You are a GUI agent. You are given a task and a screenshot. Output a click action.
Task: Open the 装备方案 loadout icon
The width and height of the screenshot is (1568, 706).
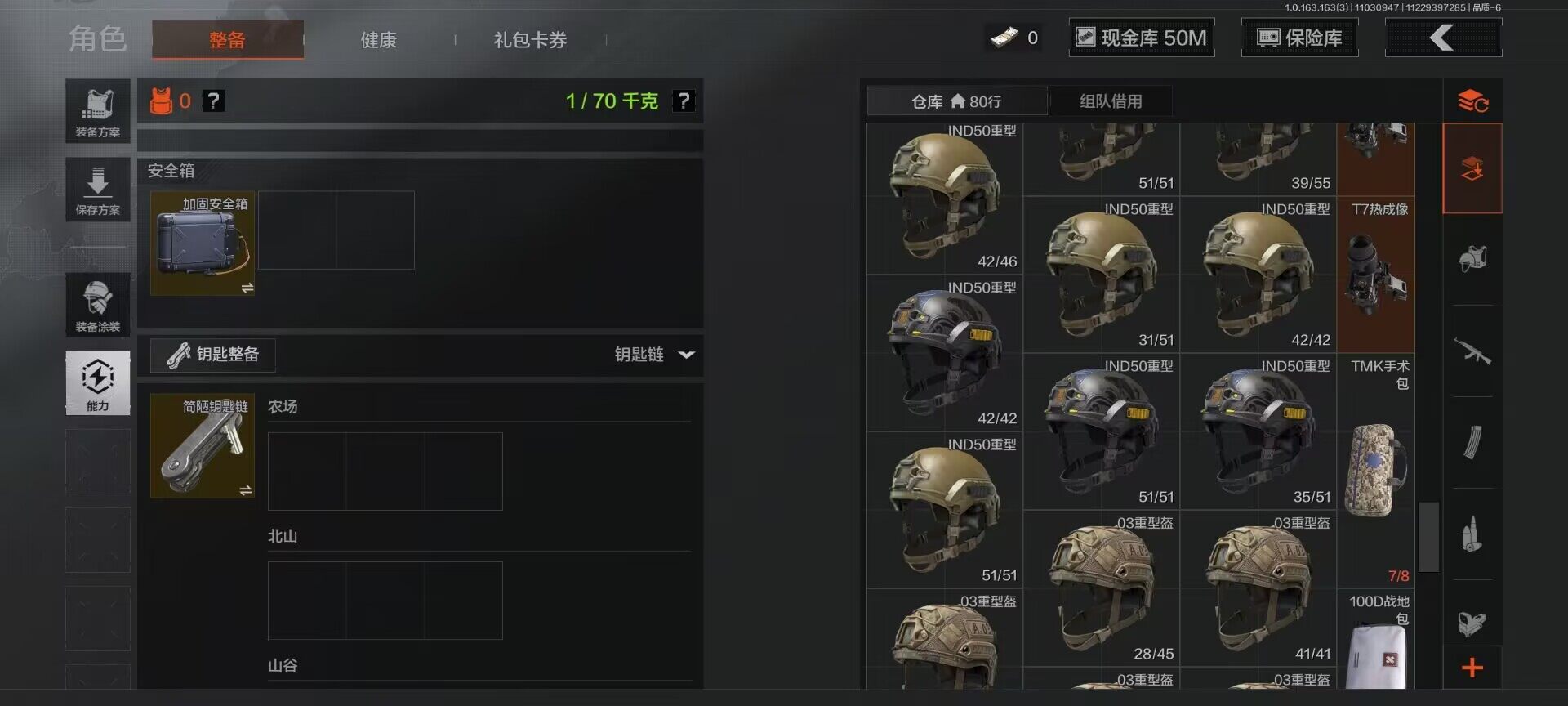coord(98,111)
